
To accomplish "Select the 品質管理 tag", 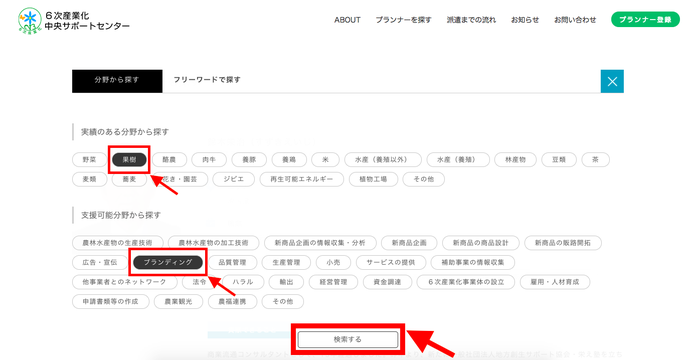I will 232,262.
